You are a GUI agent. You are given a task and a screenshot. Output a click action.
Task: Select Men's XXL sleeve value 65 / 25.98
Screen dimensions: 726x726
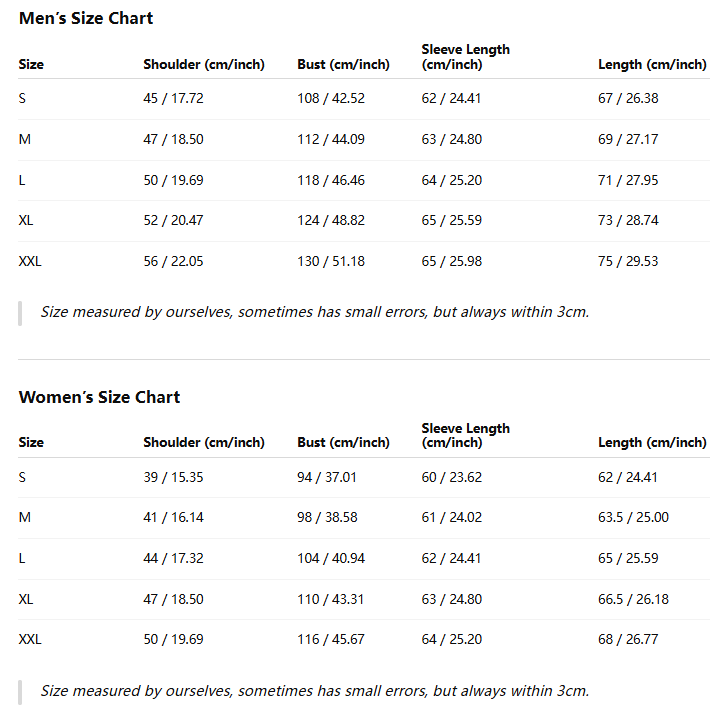tap(451, 261)
